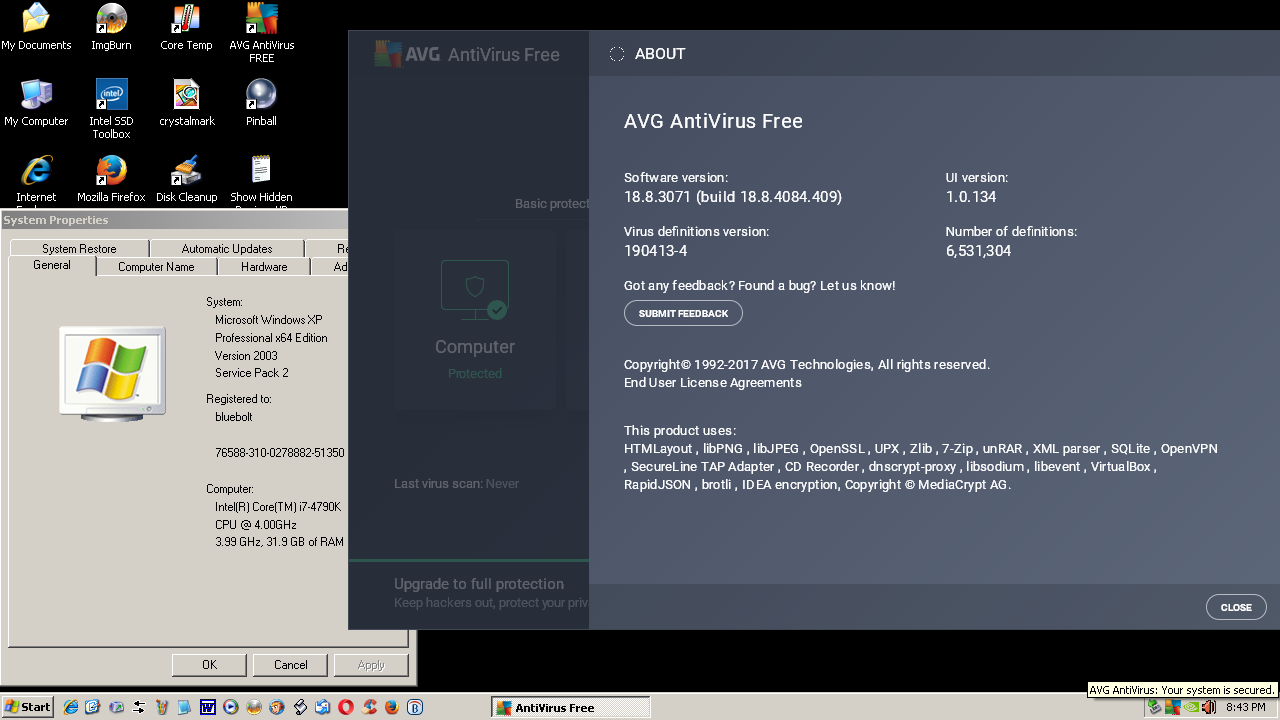Click the UI version value 1.0.134
The image size is (1280, 720).
tap(971, 197)
